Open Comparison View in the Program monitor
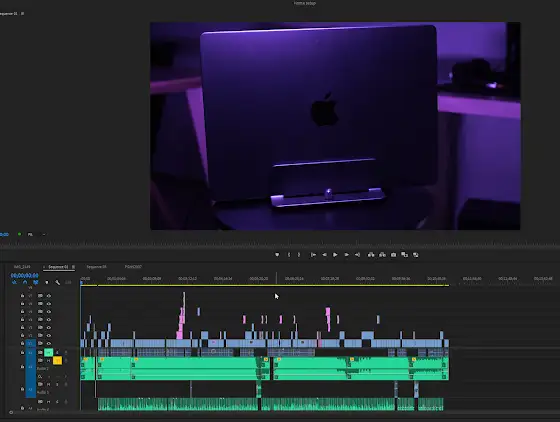 [x=404, y=255]
